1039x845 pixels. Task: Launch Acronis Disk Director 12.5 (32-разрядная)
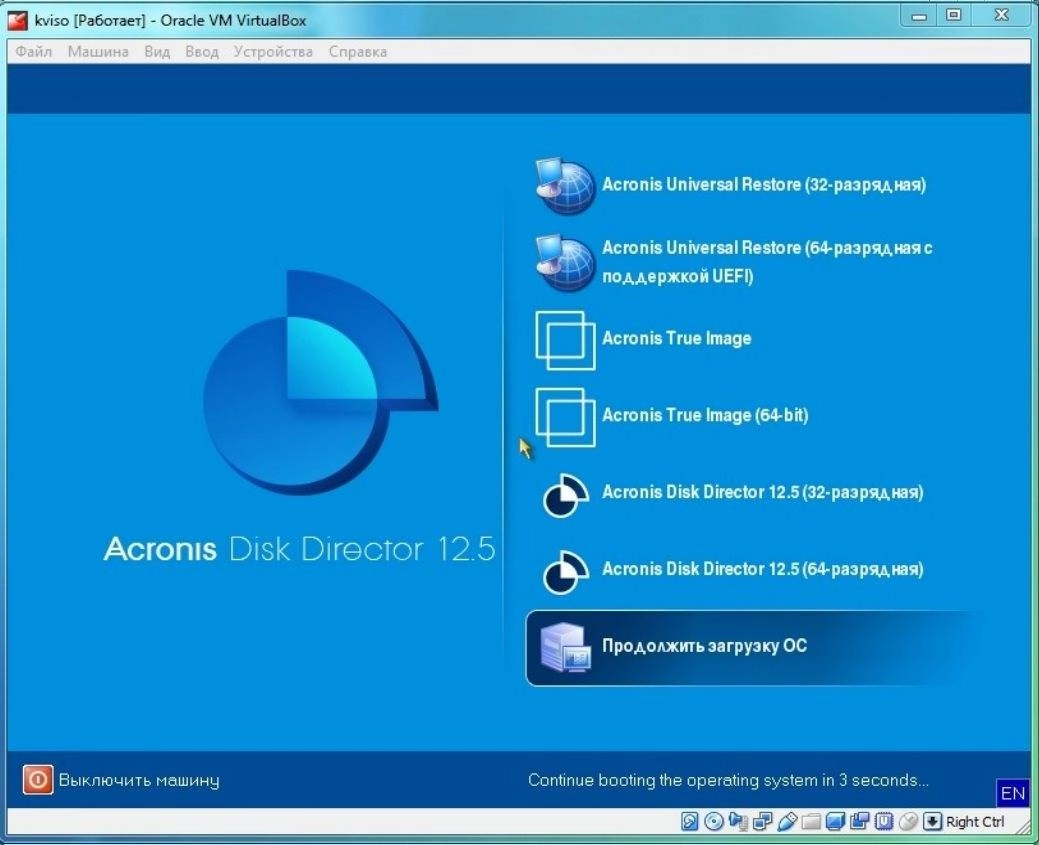[762, 492]
